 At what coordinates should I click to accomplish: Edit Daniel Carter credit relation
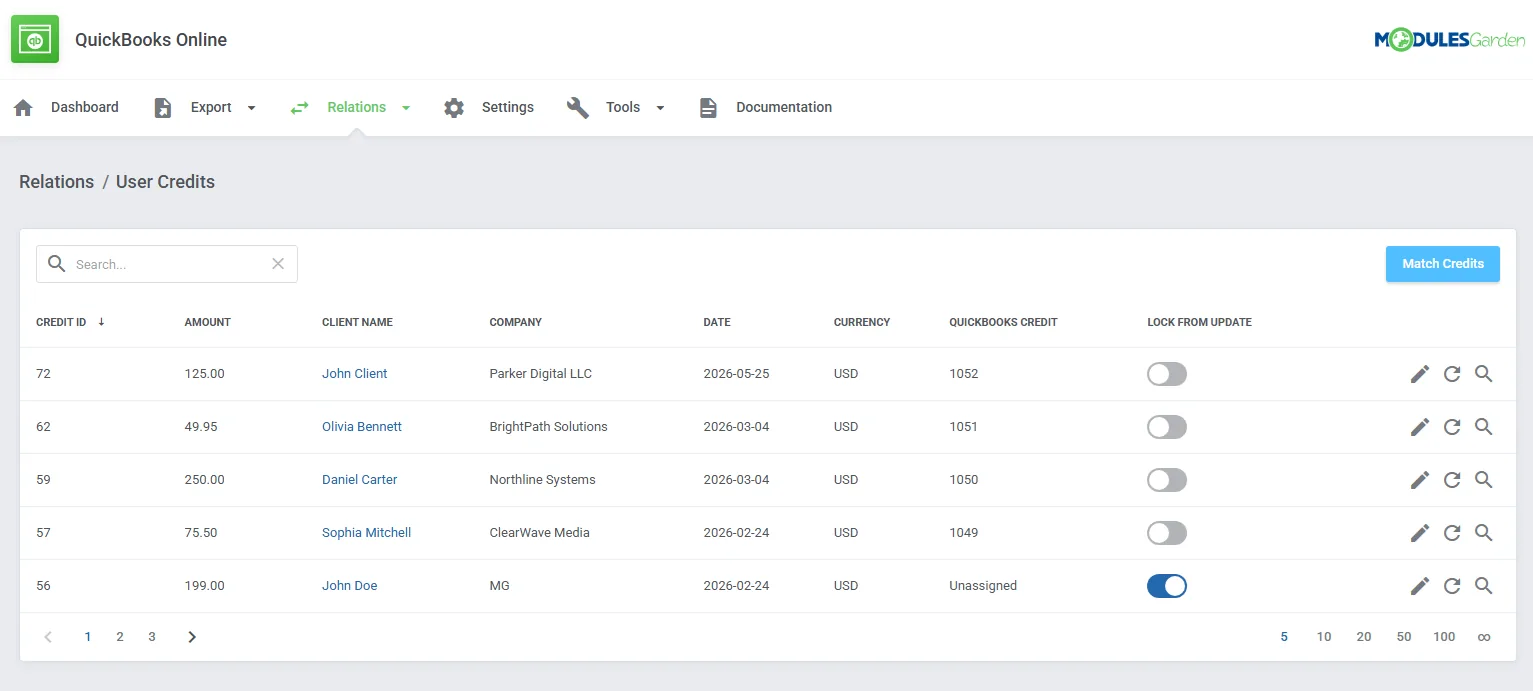pos(1420,480)
